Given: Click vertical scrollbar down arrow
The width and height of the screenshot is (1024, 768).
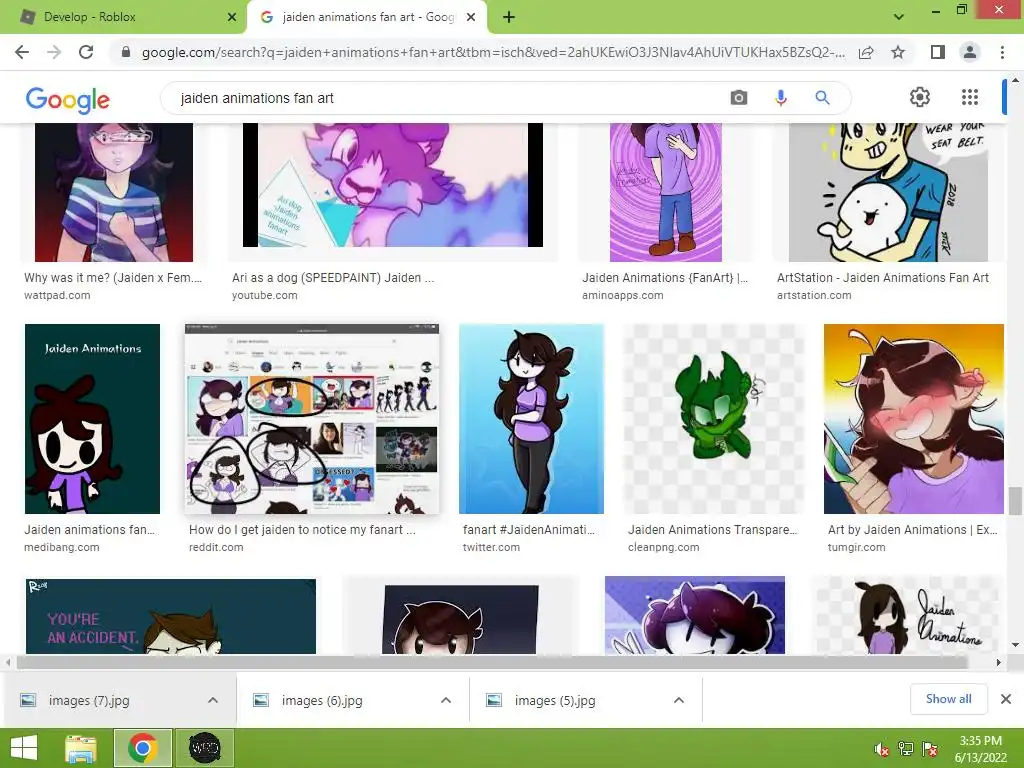Looking at the screenshot, I should coord(1015,645).
